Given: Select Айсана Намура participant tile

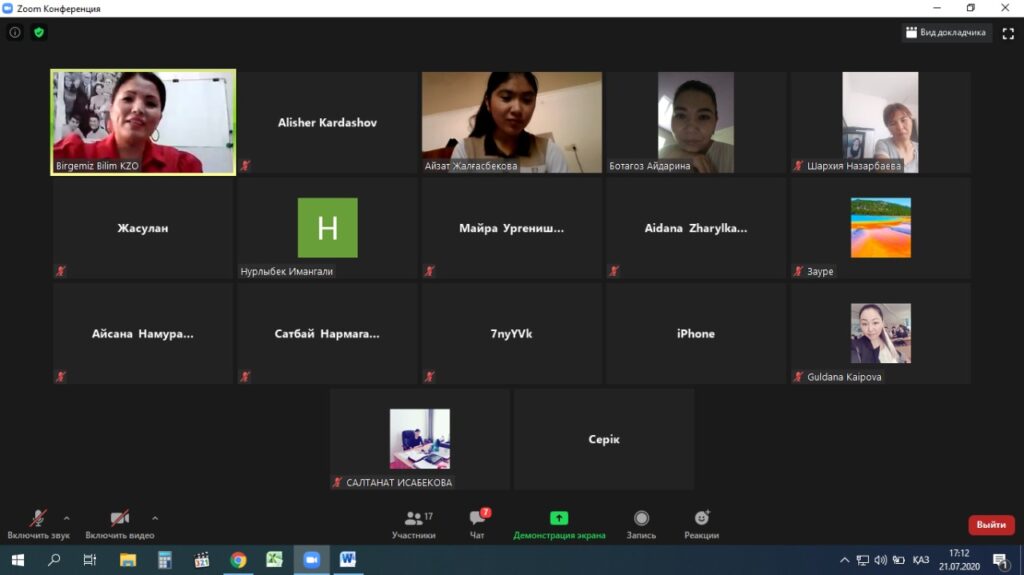Looking at the screenshot, I should pos(143,334).
